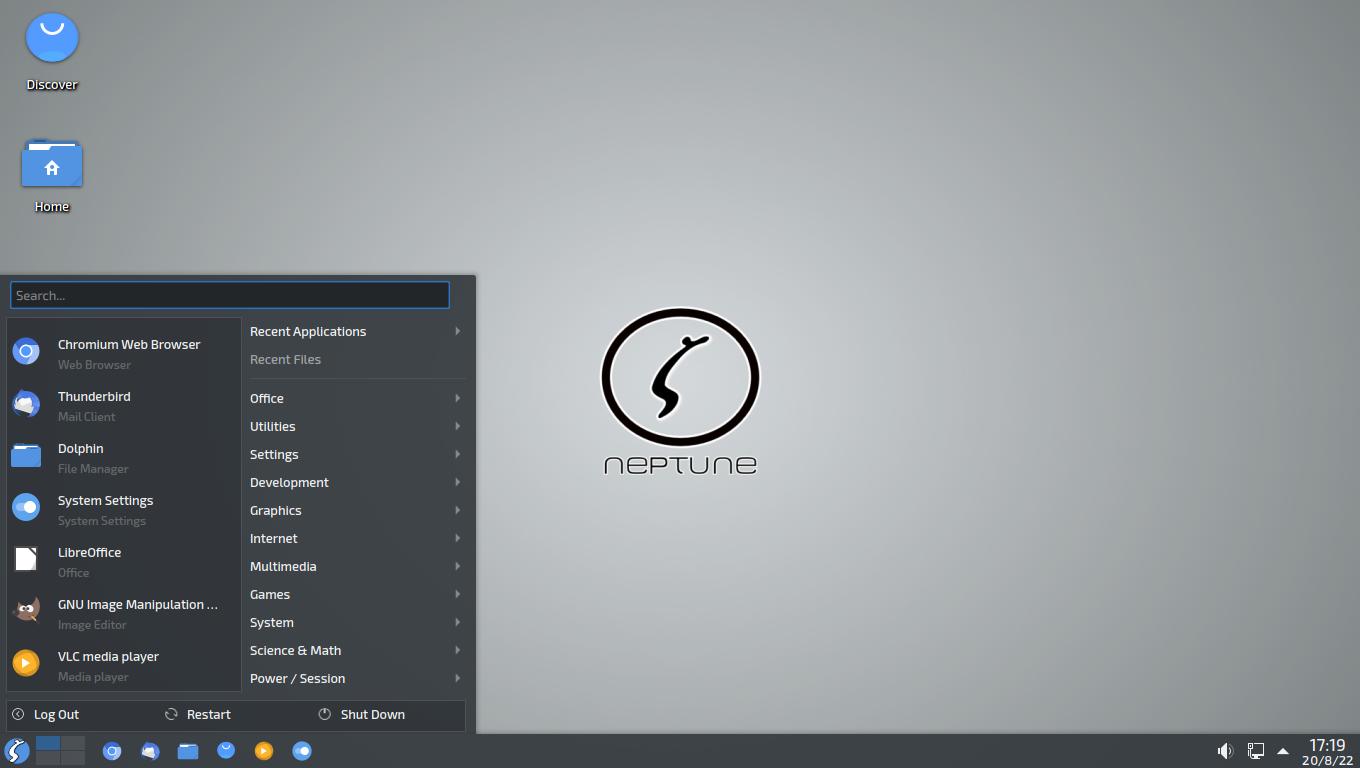Open Dolphin file manager from the taskbar
Viewport: 1360px width, 768px height.
(188, 750)
